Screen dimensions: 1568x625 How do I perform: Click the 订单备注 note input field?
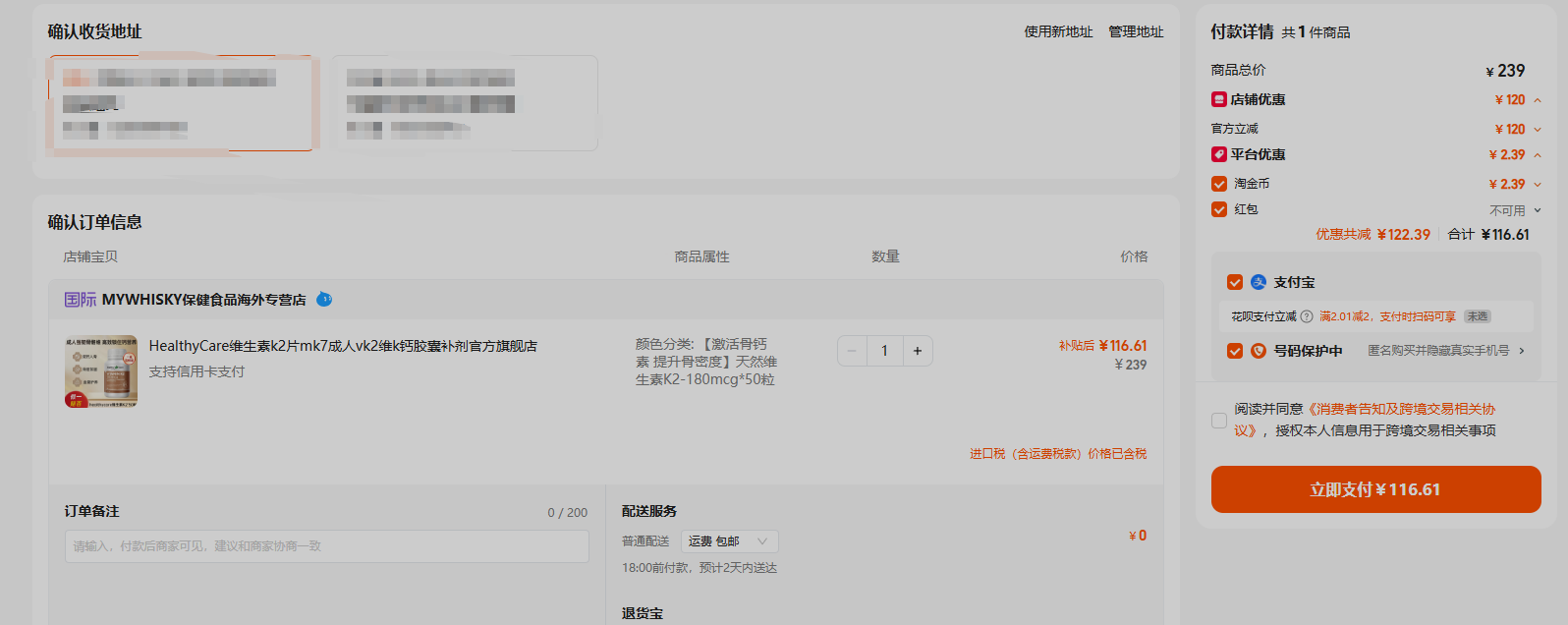(x=327, y=546)
